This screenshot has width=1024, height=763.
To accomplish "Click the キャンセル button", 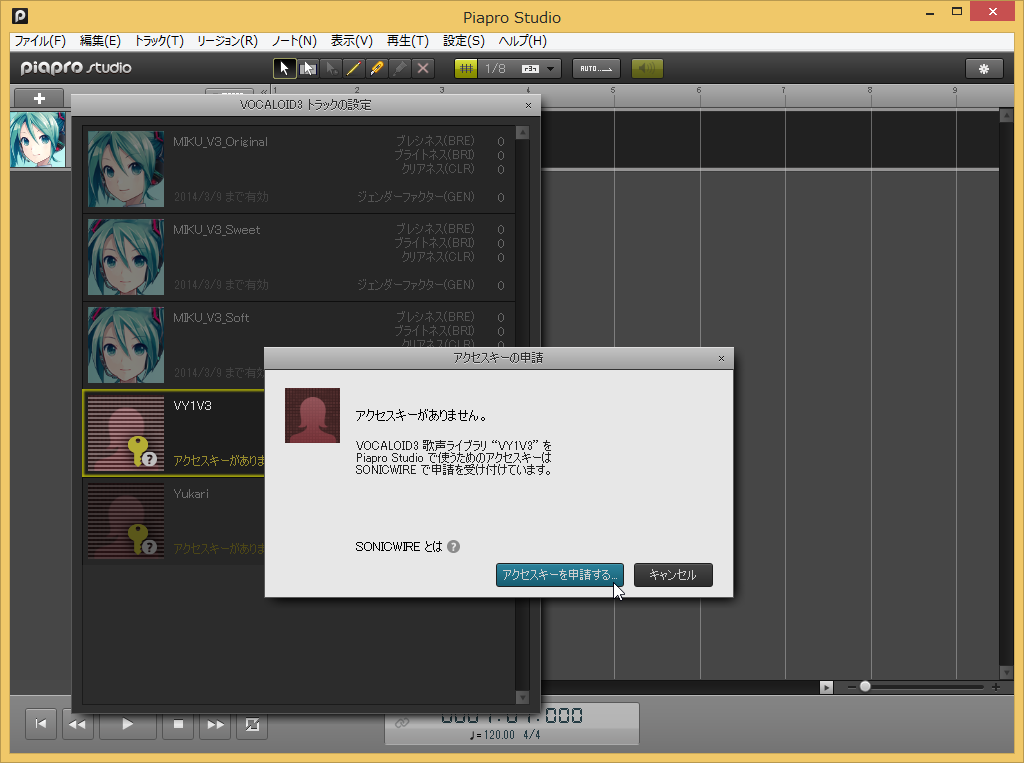I will (673, 575).
